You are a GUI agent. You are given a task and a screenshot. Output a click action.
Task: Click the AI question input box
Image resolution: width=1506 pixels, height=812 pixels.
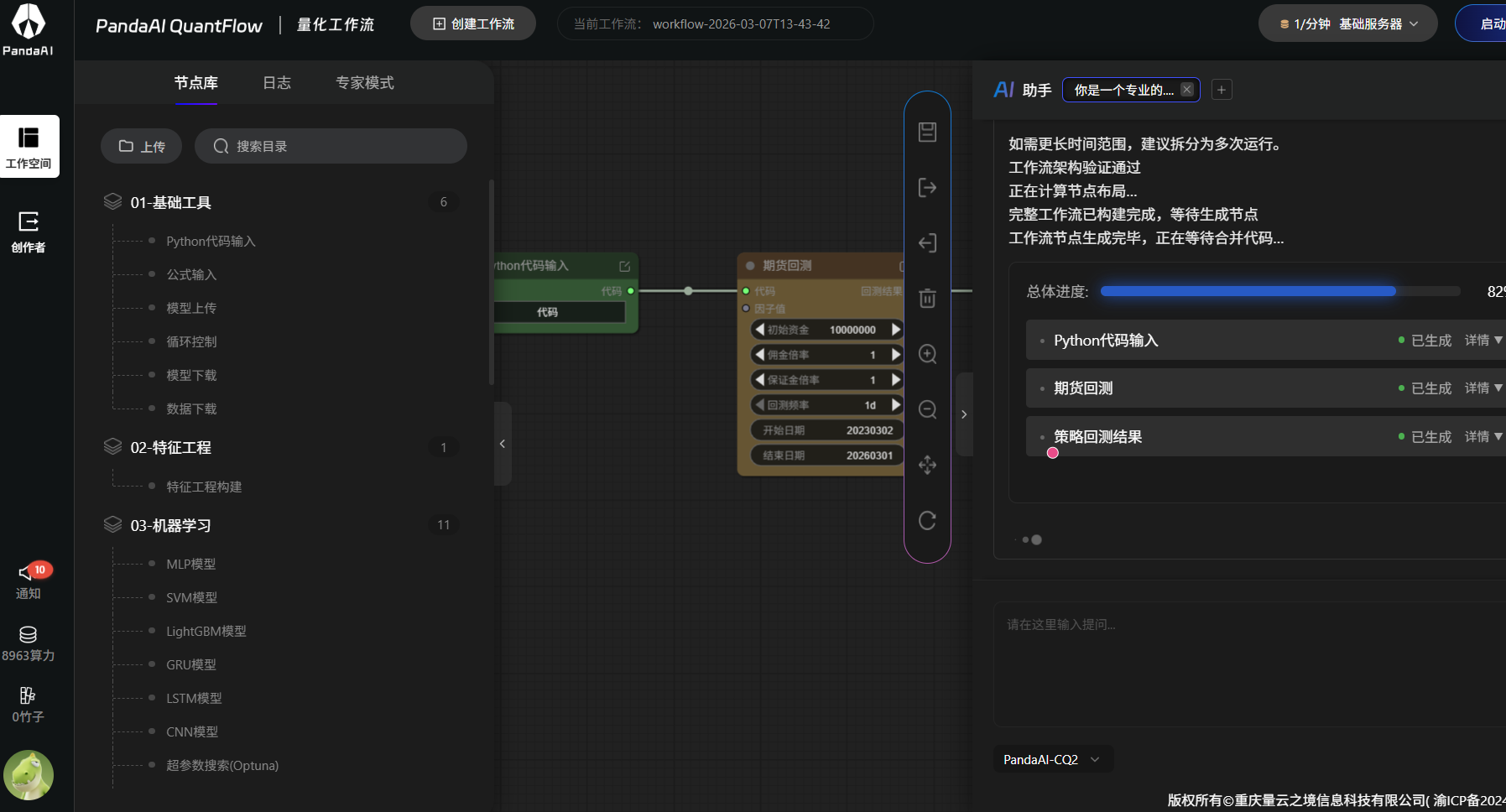point(1249,664)
